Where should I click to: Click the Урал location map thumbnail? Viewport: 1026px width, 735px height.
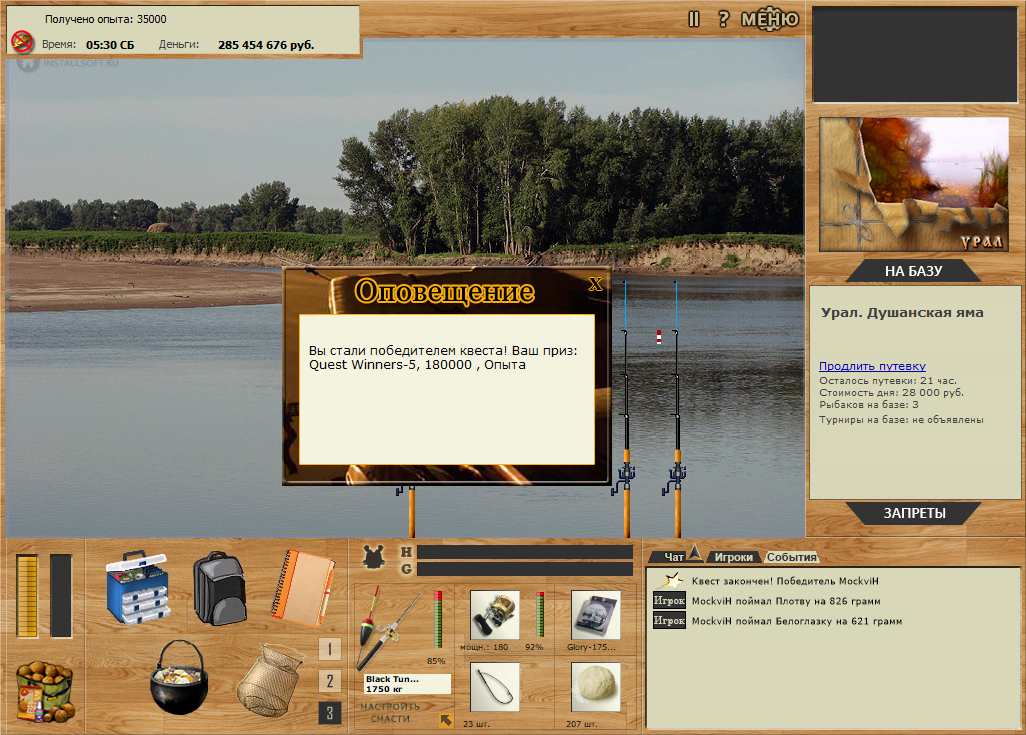point(913,185)
